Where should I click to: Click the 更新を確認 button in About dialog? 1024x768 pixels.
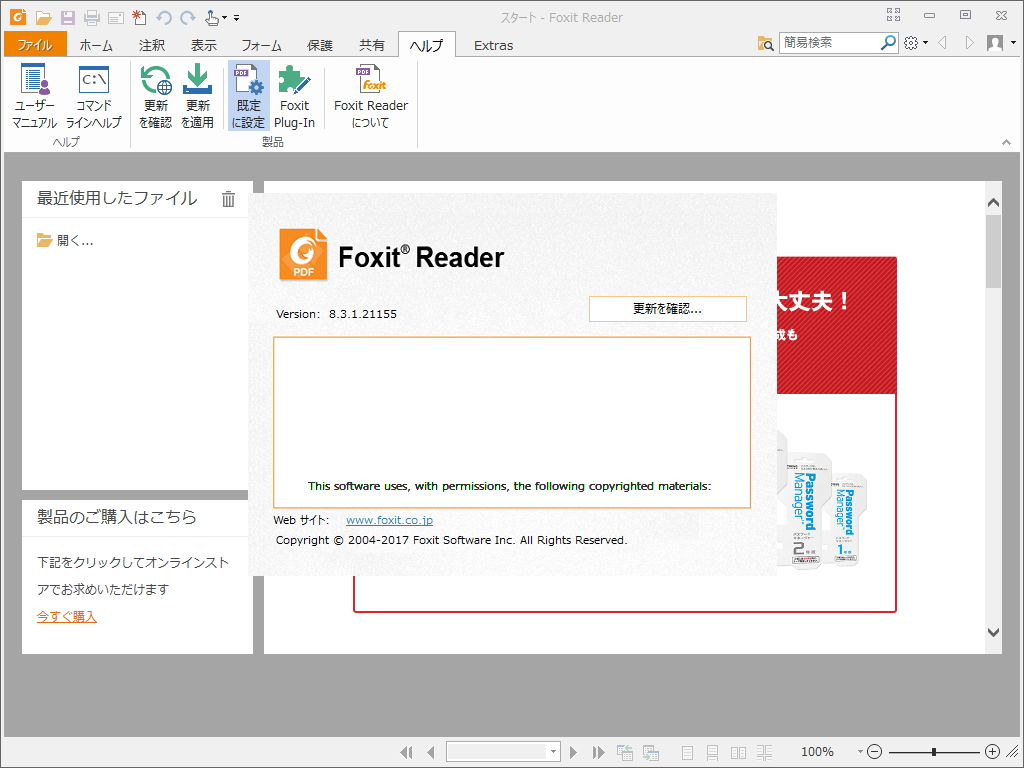(x=667, y=308)
